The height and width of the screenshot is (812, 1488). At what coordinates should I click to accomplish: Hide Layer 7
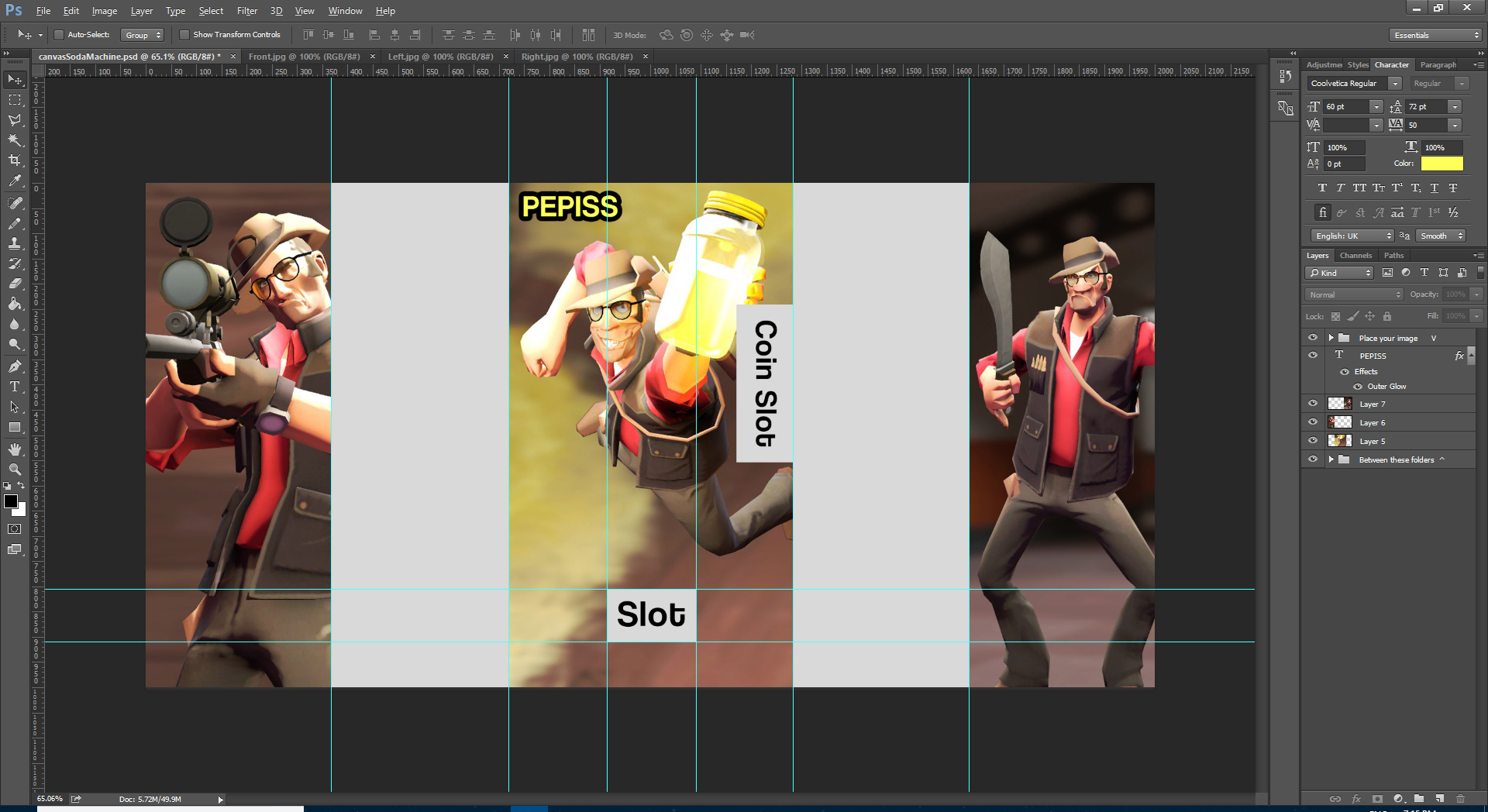(x=1313, y=404)
